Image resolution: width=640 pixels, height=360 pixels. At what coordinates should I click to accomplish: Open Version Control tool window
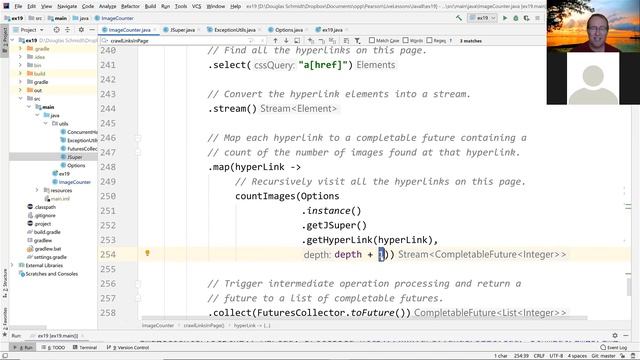[128, 347]
